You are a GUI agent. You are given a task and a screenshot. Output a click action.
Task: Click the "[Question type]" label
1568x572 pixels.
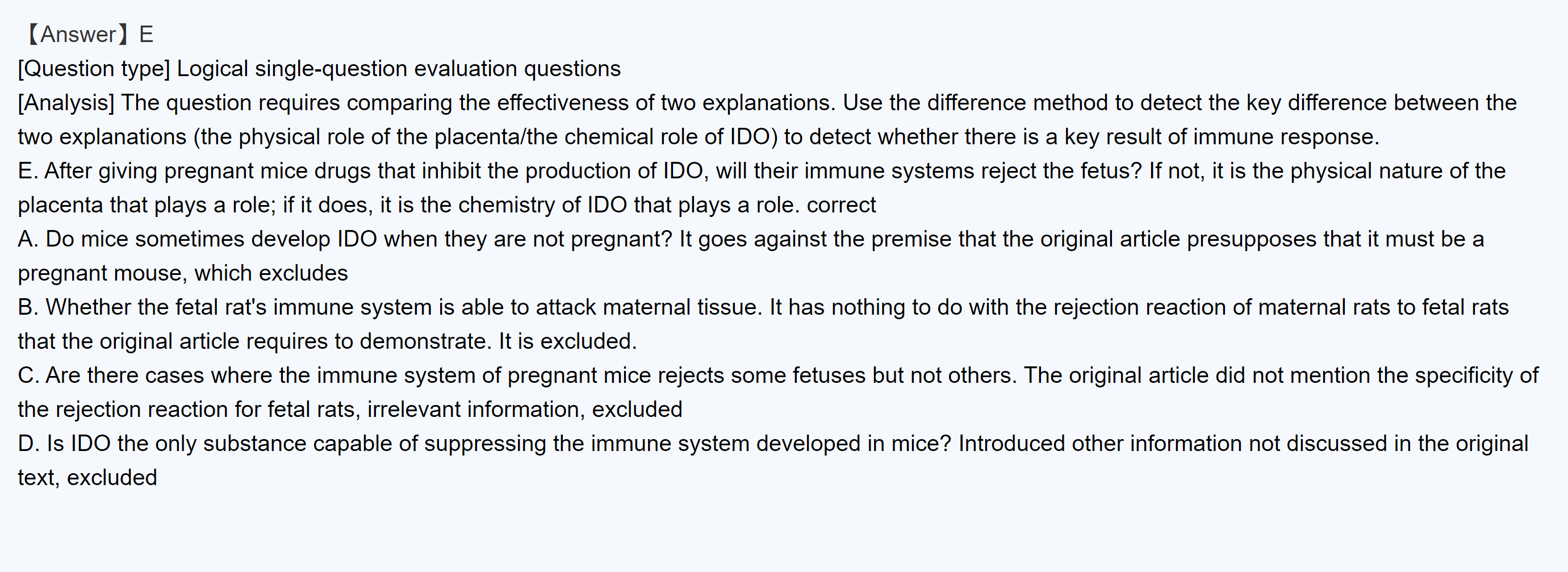coord(94,69)
